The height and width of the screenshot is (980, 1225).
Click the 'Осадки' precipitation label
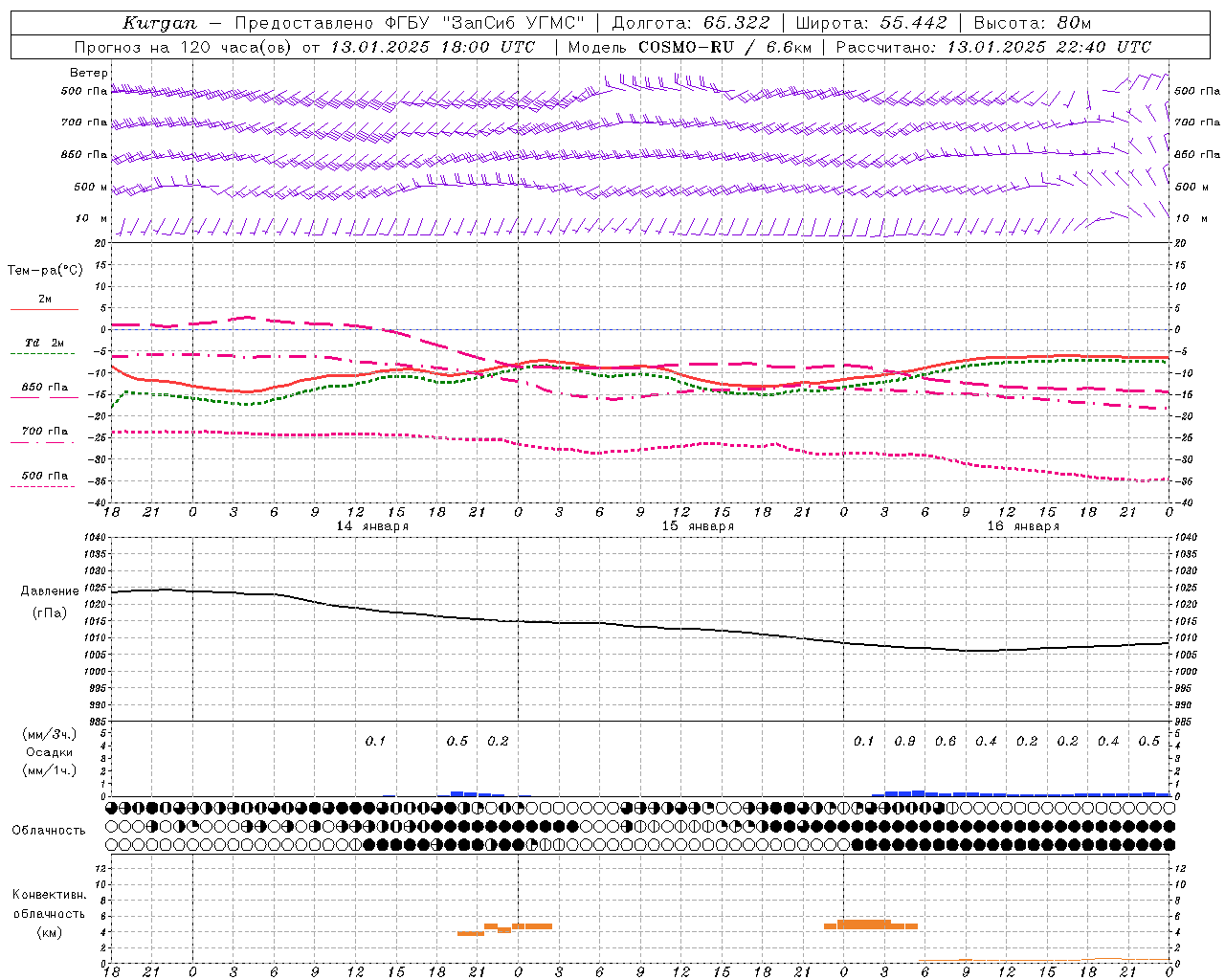pyautogui.click(x=50, y=752)
